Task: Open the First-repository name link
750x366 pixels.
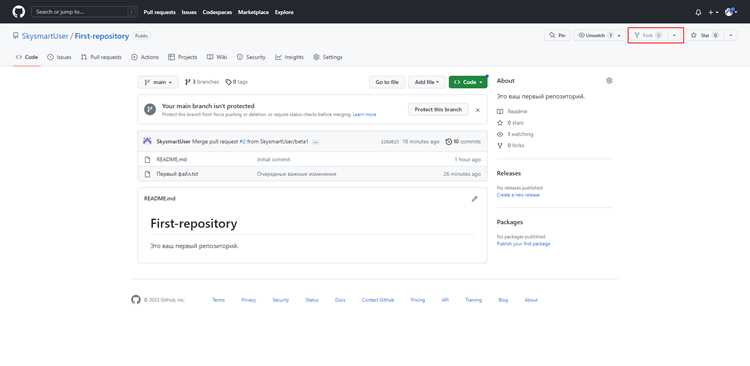Action: point(102,36)
